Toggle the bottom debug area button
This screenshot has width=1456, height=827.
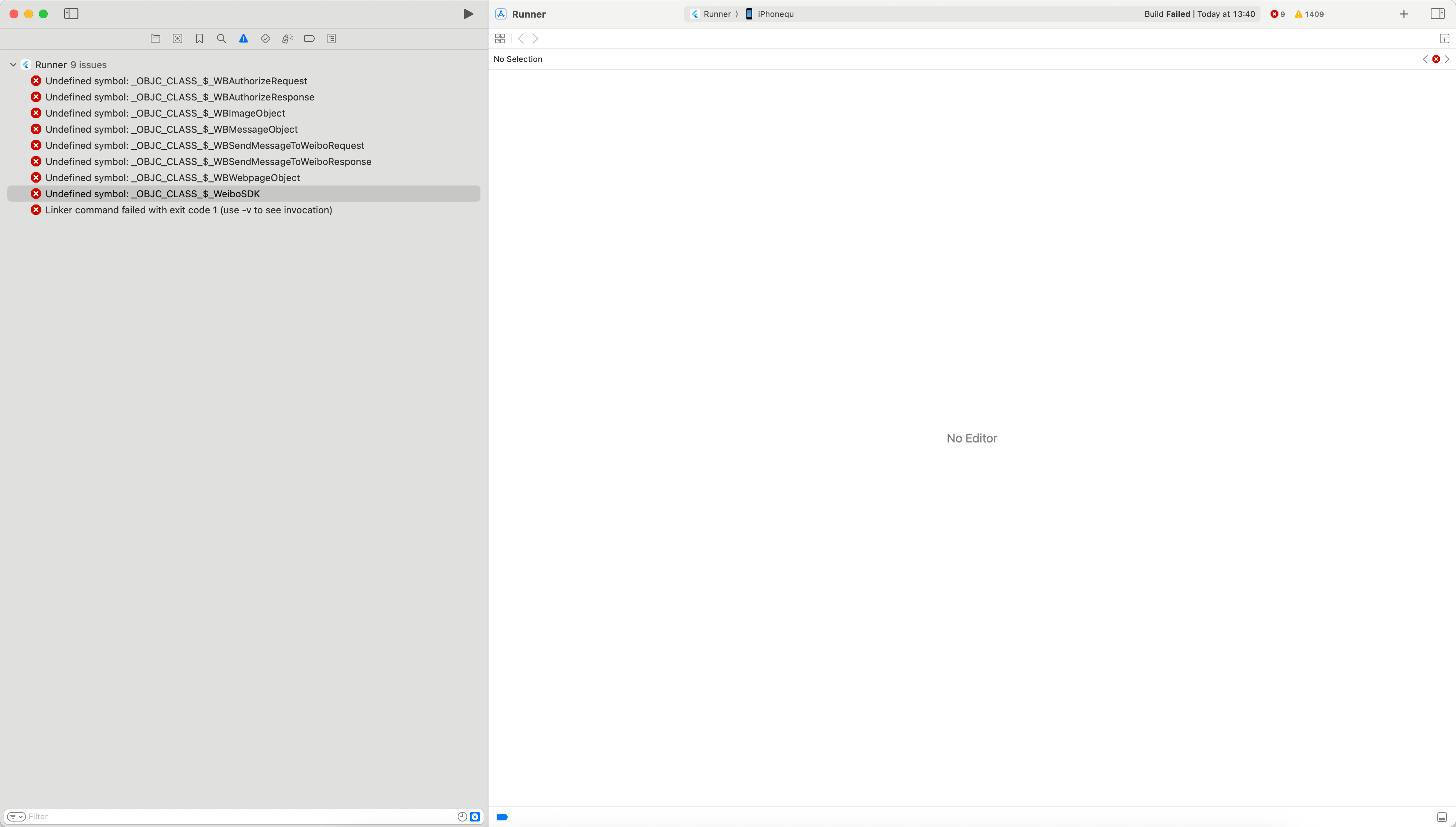coord(1442,817)
